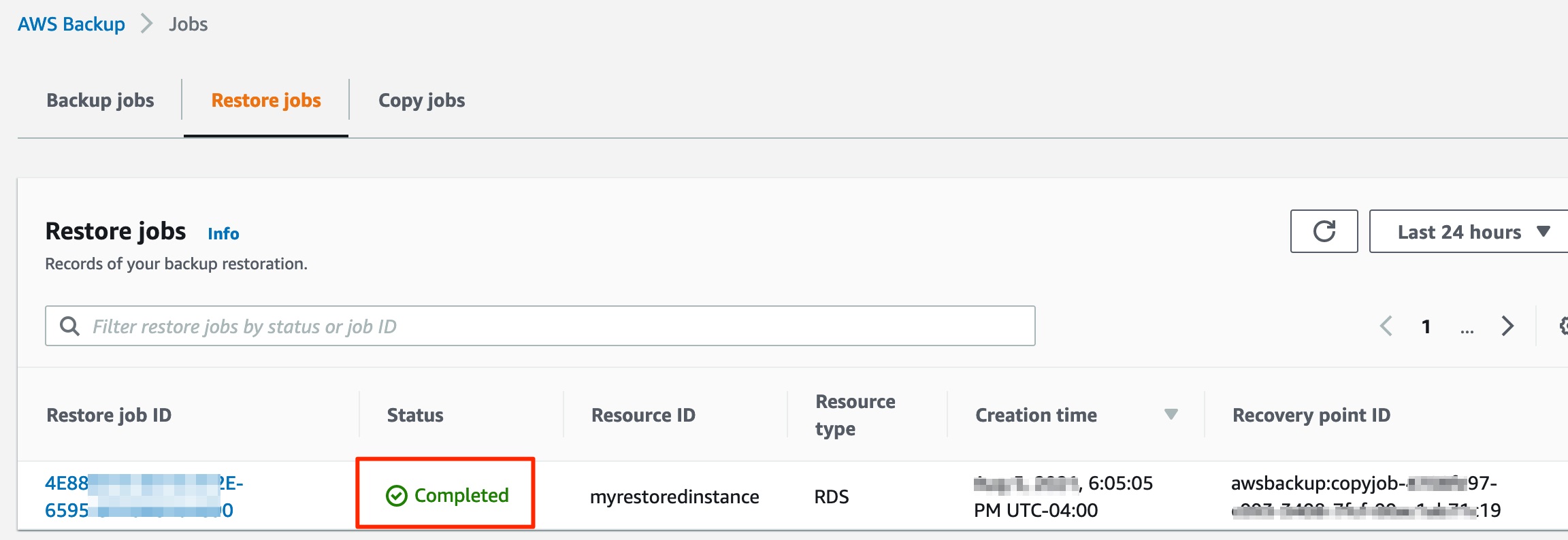The image size is (1568, 540).
Task: Click the pagination ellipsis
Action: [1467, 331]
